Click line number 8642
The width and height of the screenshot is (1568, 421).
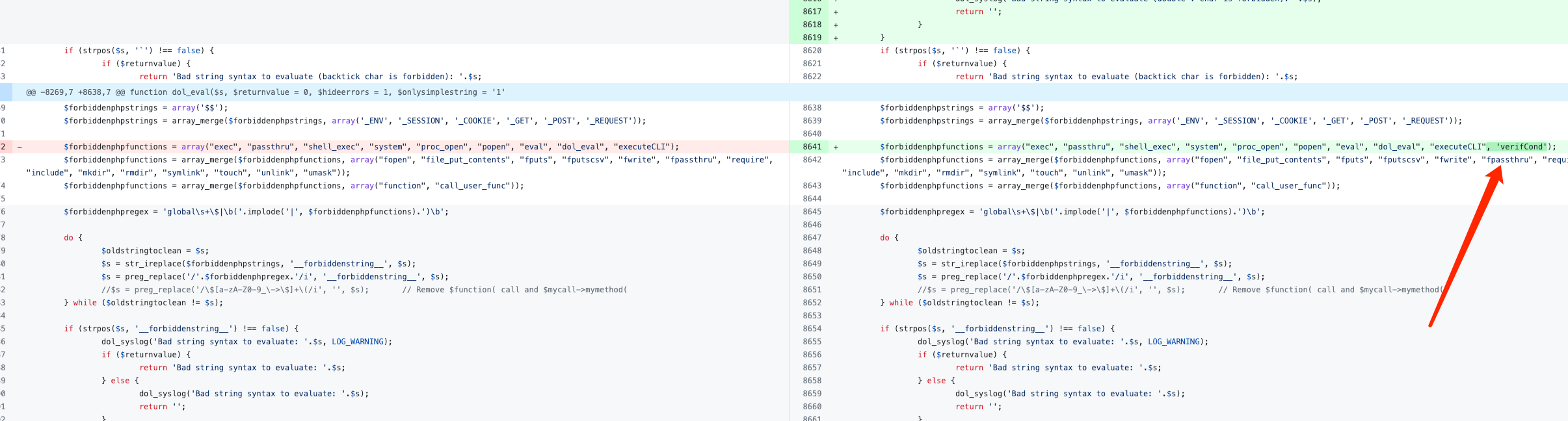(x=812, y=160)
